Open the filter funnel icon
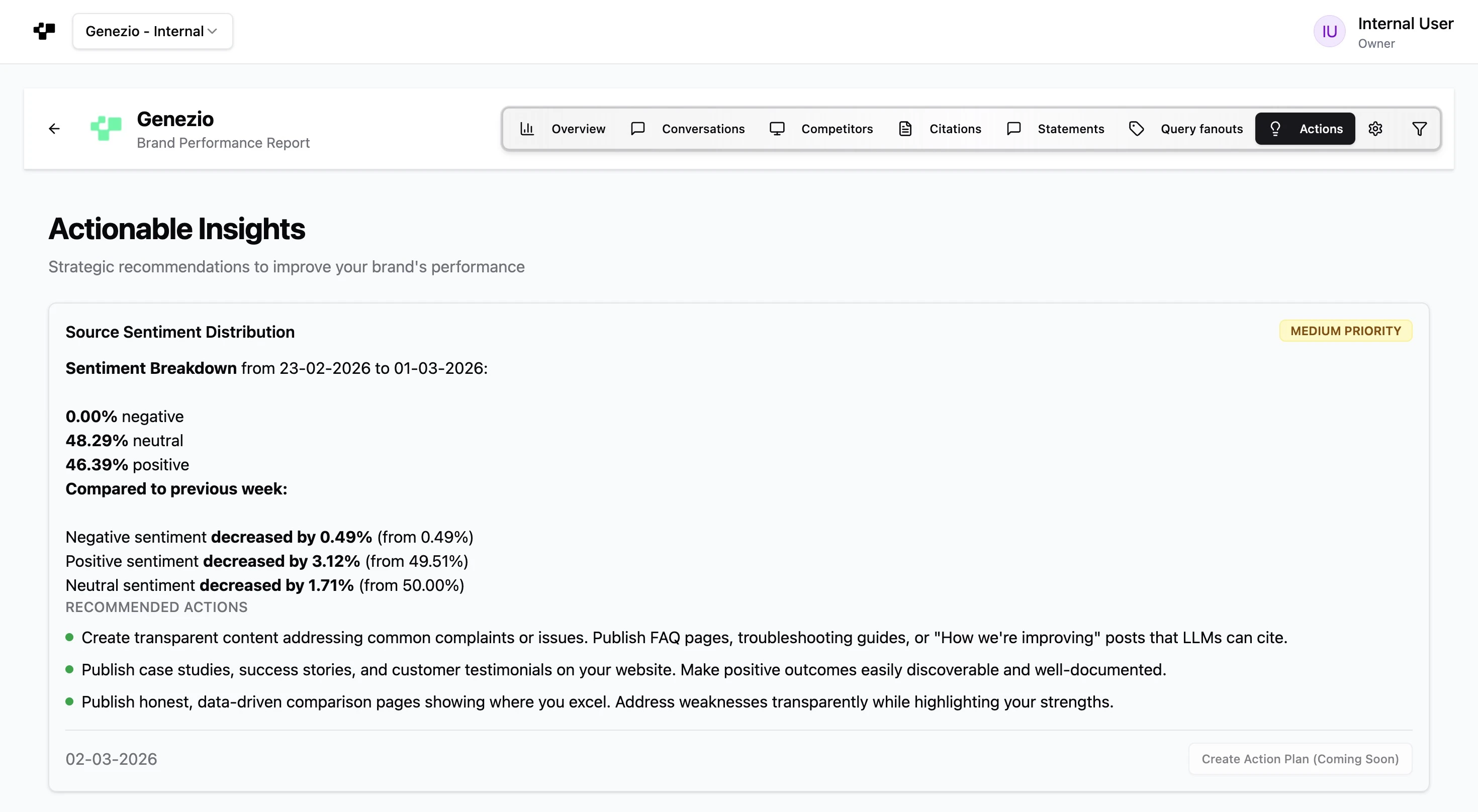Image resolution: width=1478 pixels, height=812 pixels. point(1420,129)
